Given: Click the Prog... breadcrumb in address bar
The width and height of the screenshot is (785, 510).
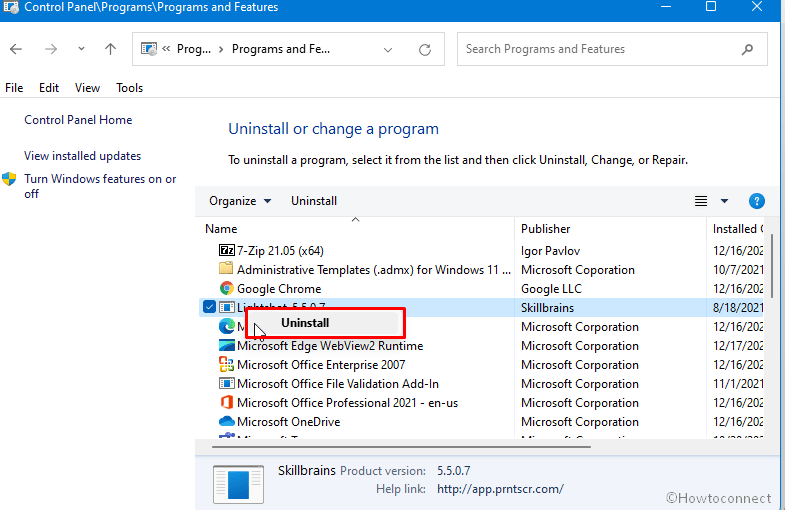Looking at the screenshot, I should [x=194, y=49].
